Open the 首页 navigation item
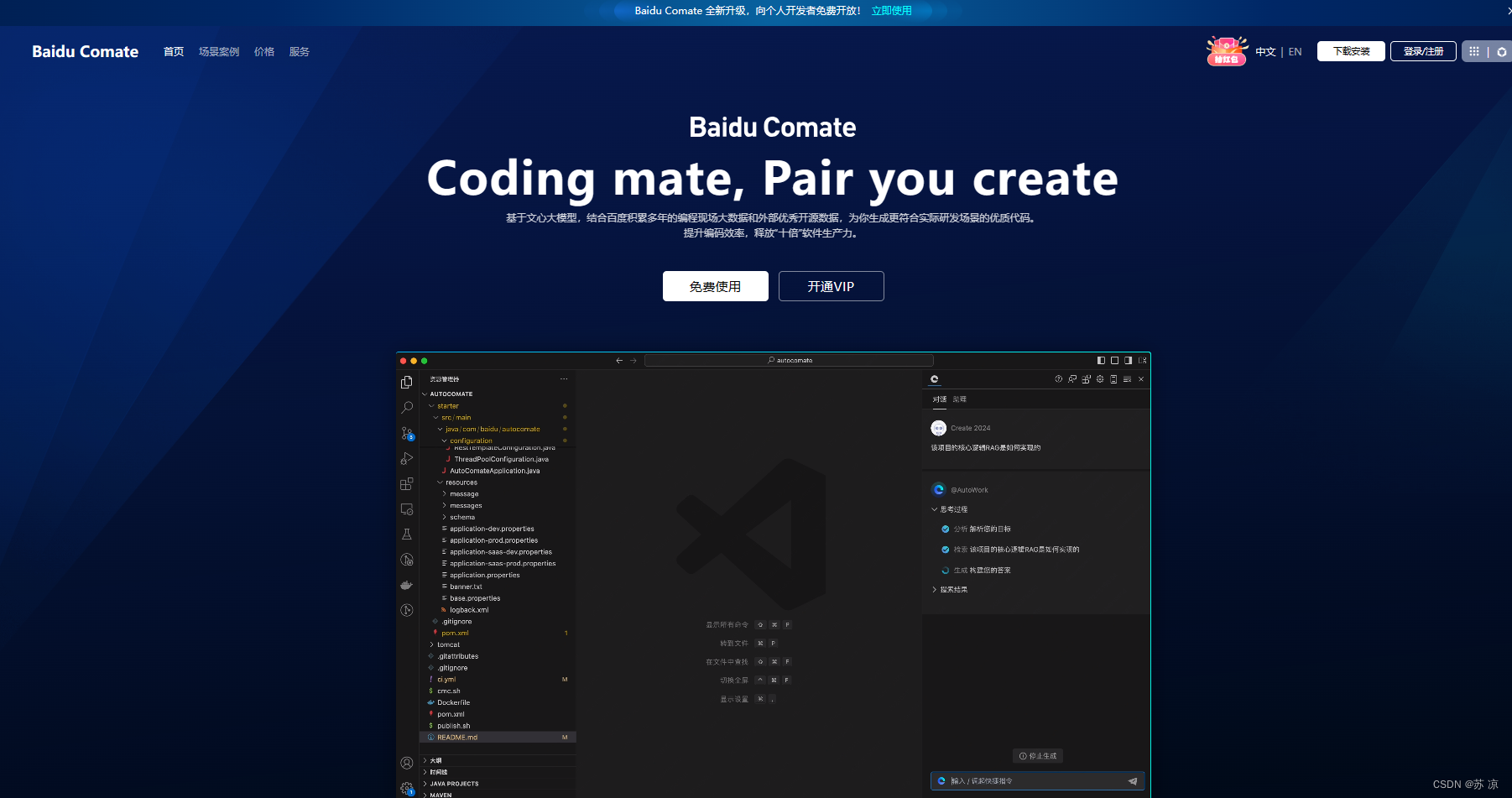The height and width of the screenshot is (798, 1512). [174, 52]
